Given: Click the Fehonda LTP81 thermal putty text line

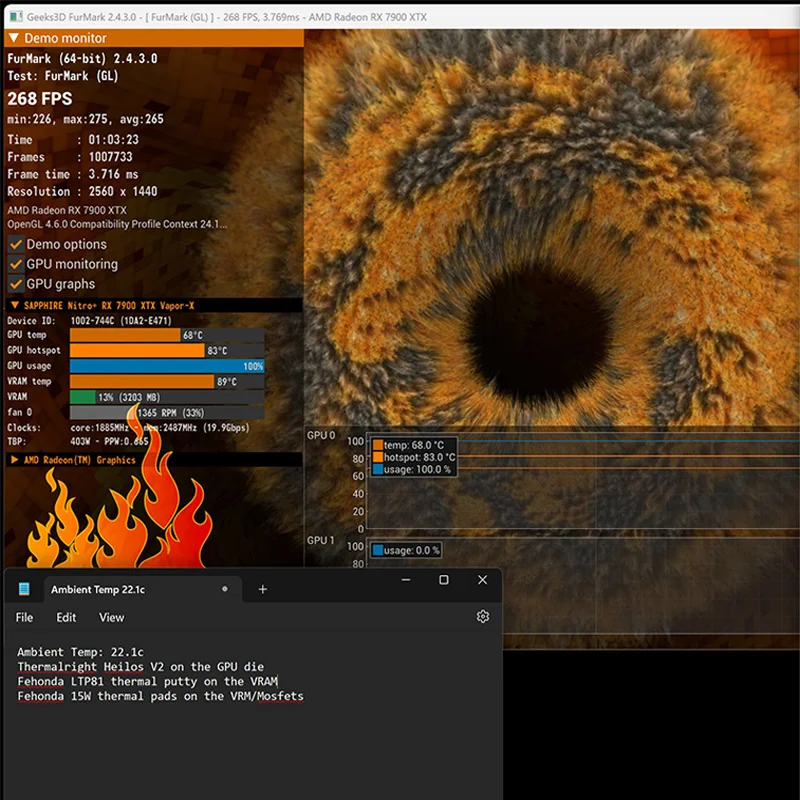Looking at the screenshot, I should pos(147,681).
